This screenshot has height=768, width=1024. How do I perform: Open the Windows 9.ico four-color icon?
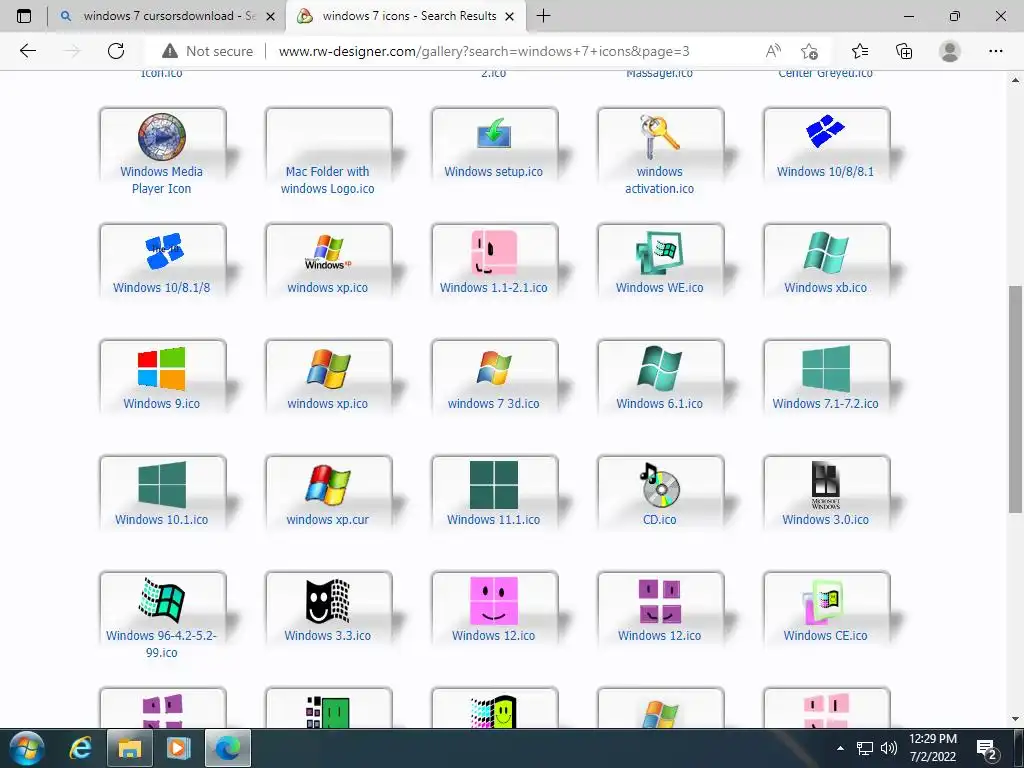tap(161, 368)
